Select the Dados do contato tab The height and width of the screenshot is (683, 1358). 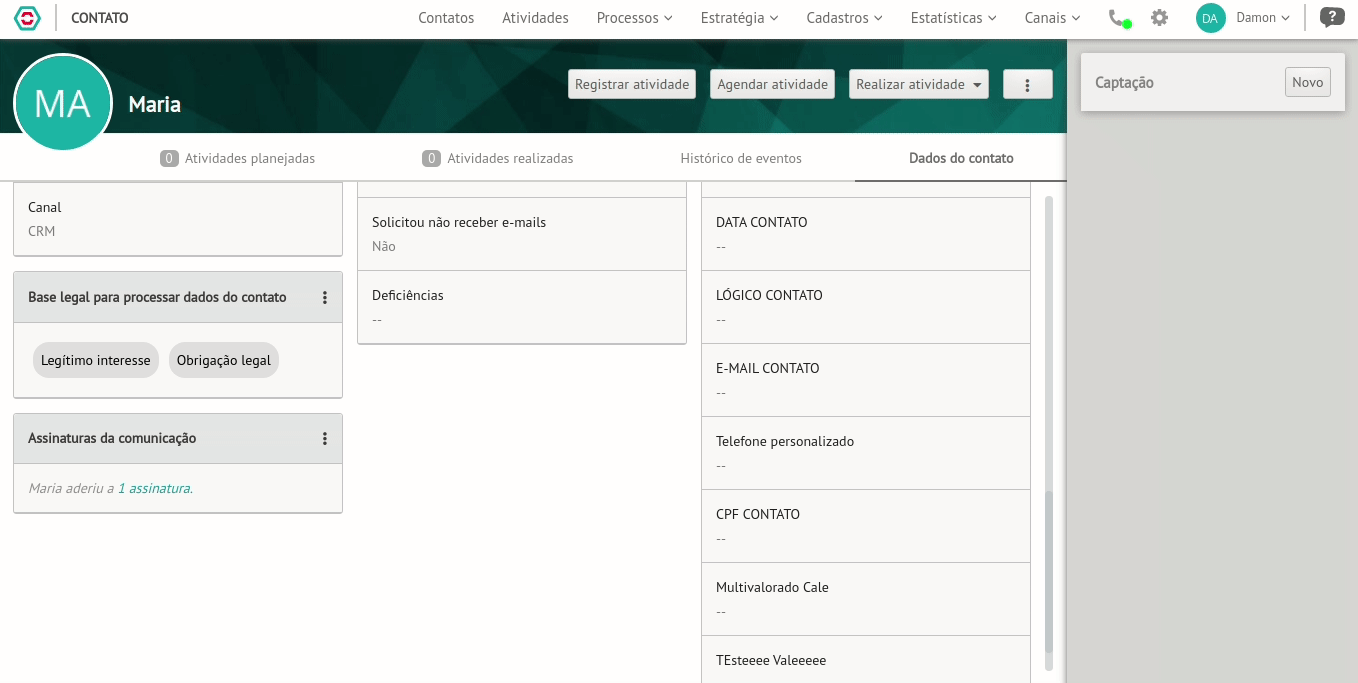(x=961, y=158)
